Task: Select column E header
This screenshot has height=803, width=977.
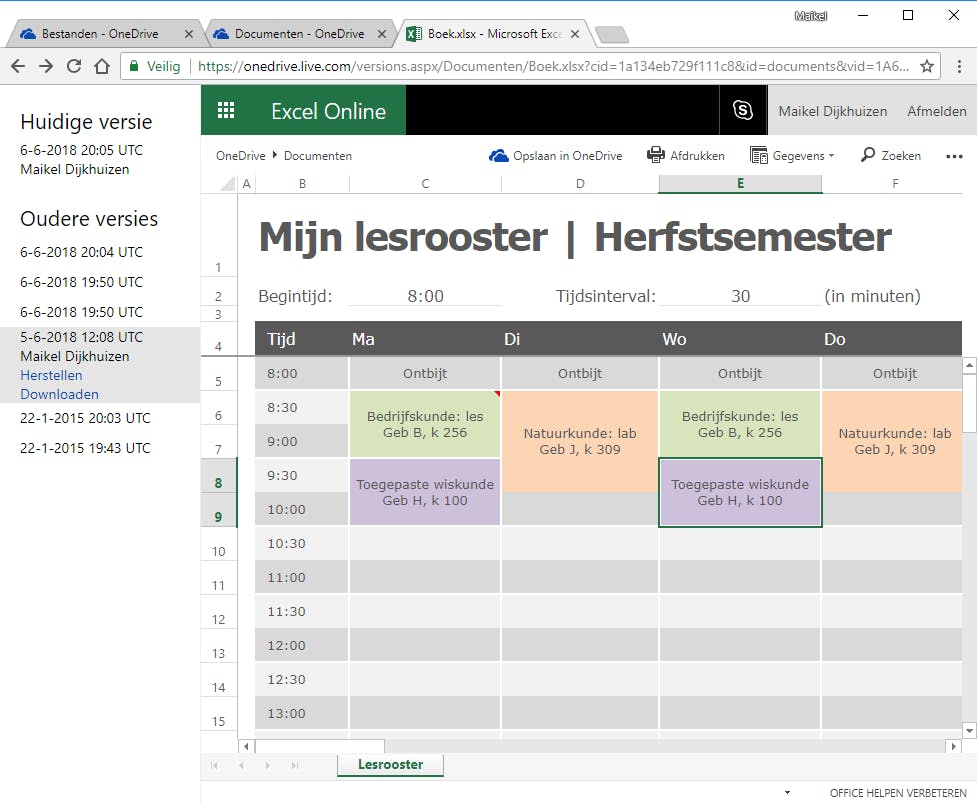Action: click(x=740, y=183)
